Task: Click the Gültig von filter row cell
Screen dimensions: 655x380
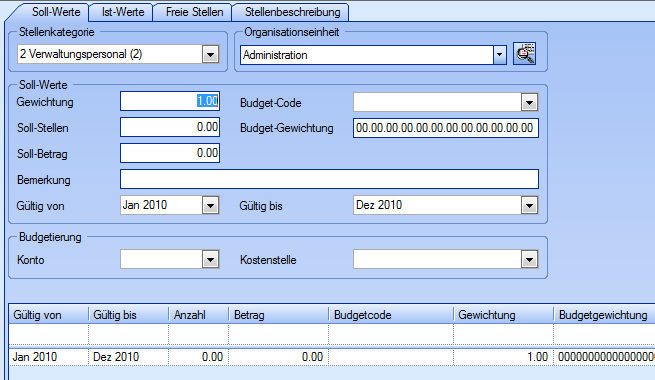Action: click(x=48, y=334)
